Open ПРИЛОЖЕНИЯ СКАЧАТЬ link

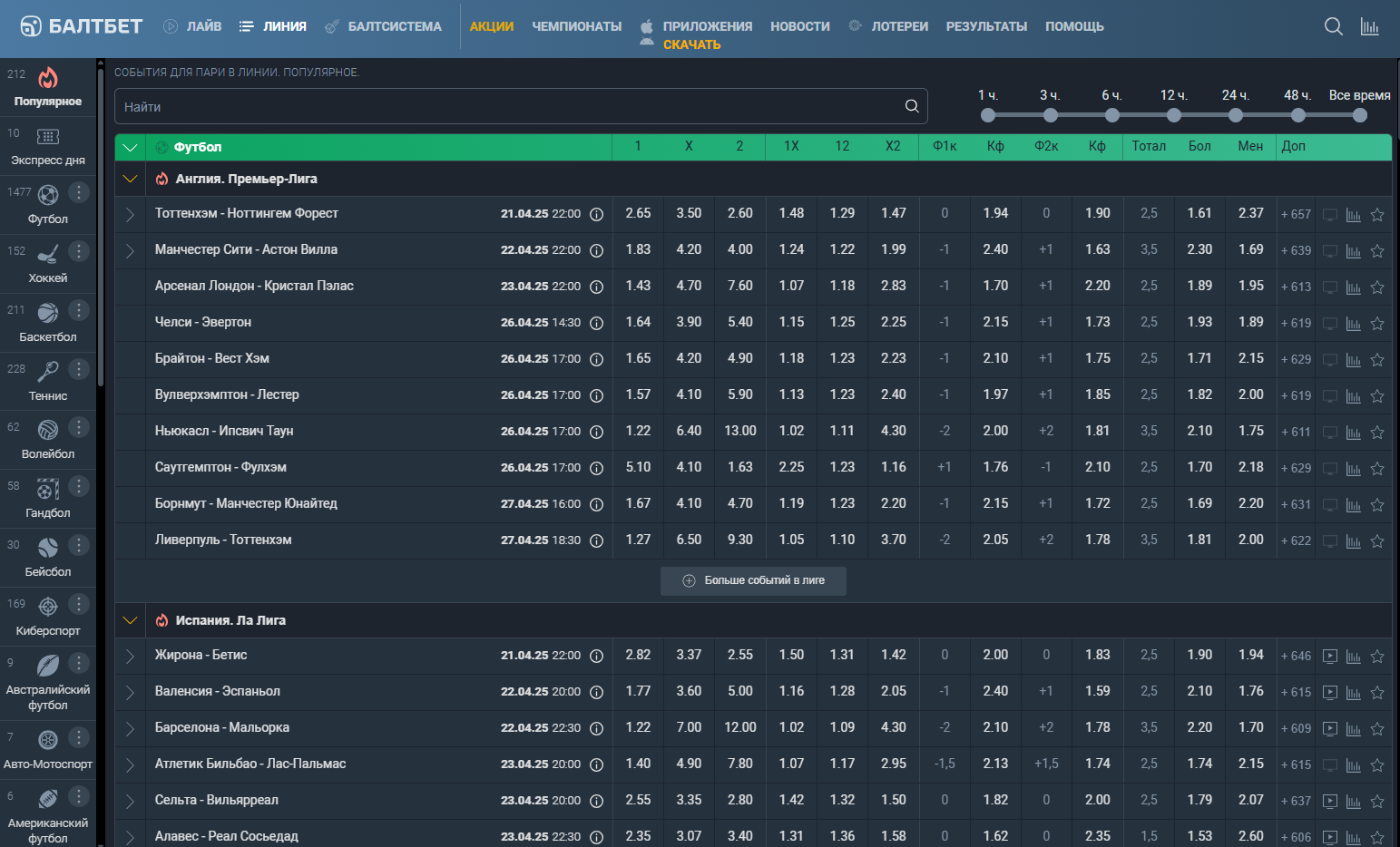pos(697,34)
